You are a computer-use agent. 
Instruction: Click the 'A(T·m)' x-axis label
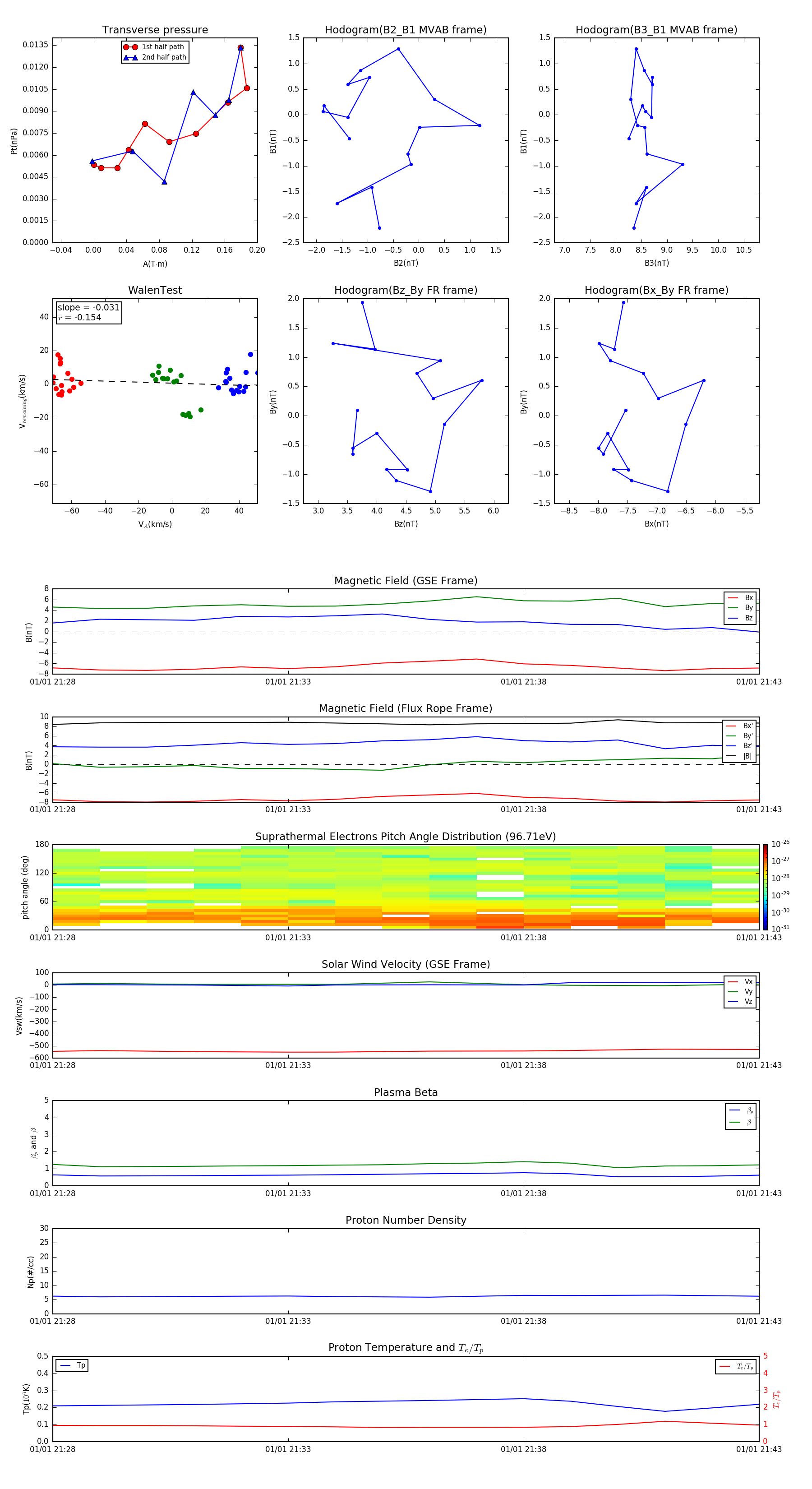[x=155, y=264]
